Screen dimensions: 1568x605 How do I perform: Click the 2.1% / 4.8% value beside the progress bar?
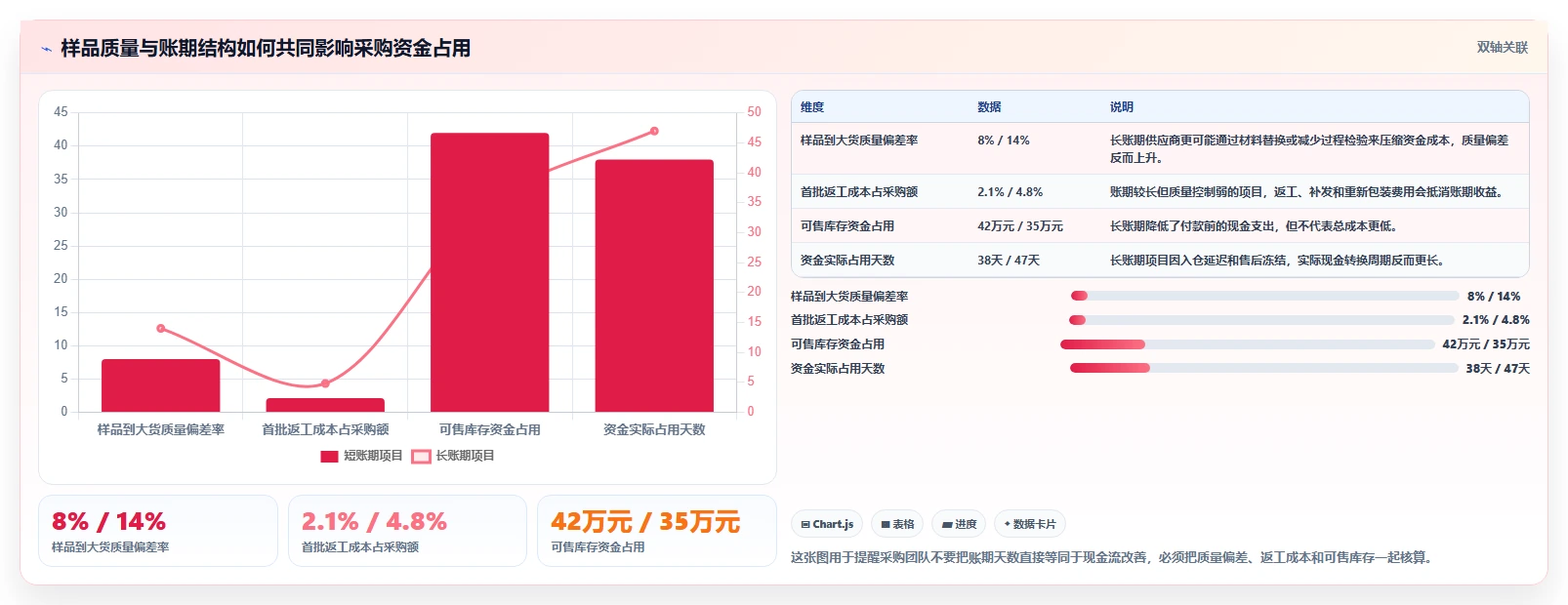pyautogui.click(x=1496, y=320)
